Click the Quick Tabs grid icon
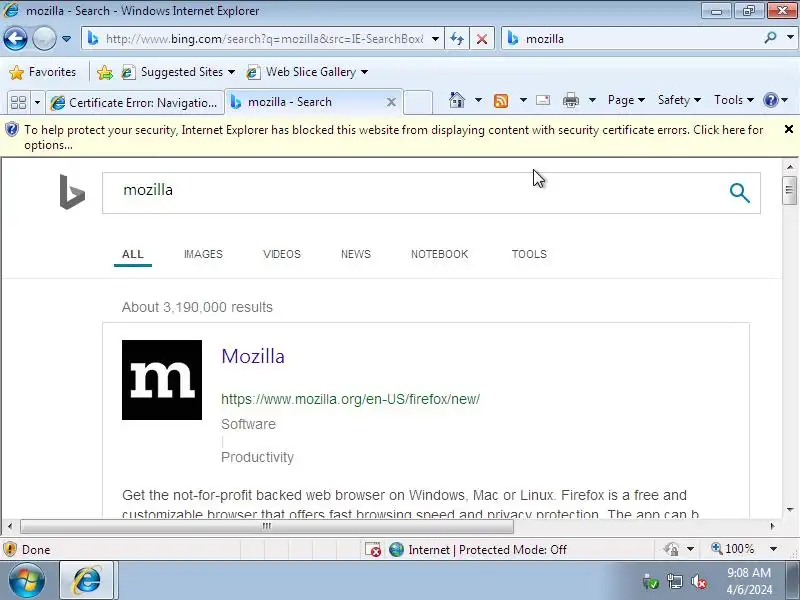 (x=18, y=103)
